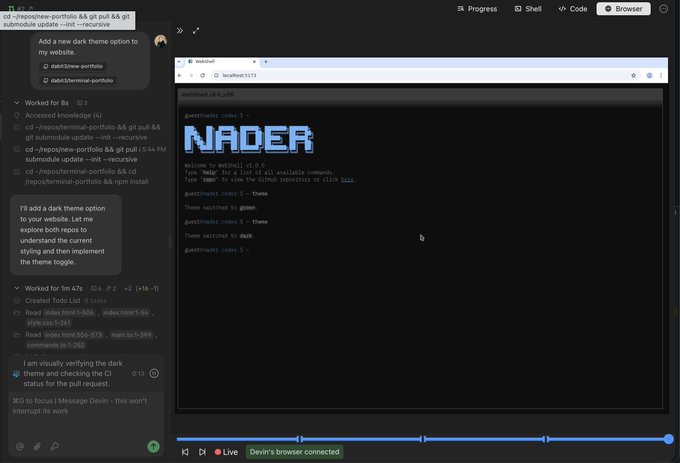
Task: Collapse the 'Worked for 8s' section
Action: click(16, 102)
